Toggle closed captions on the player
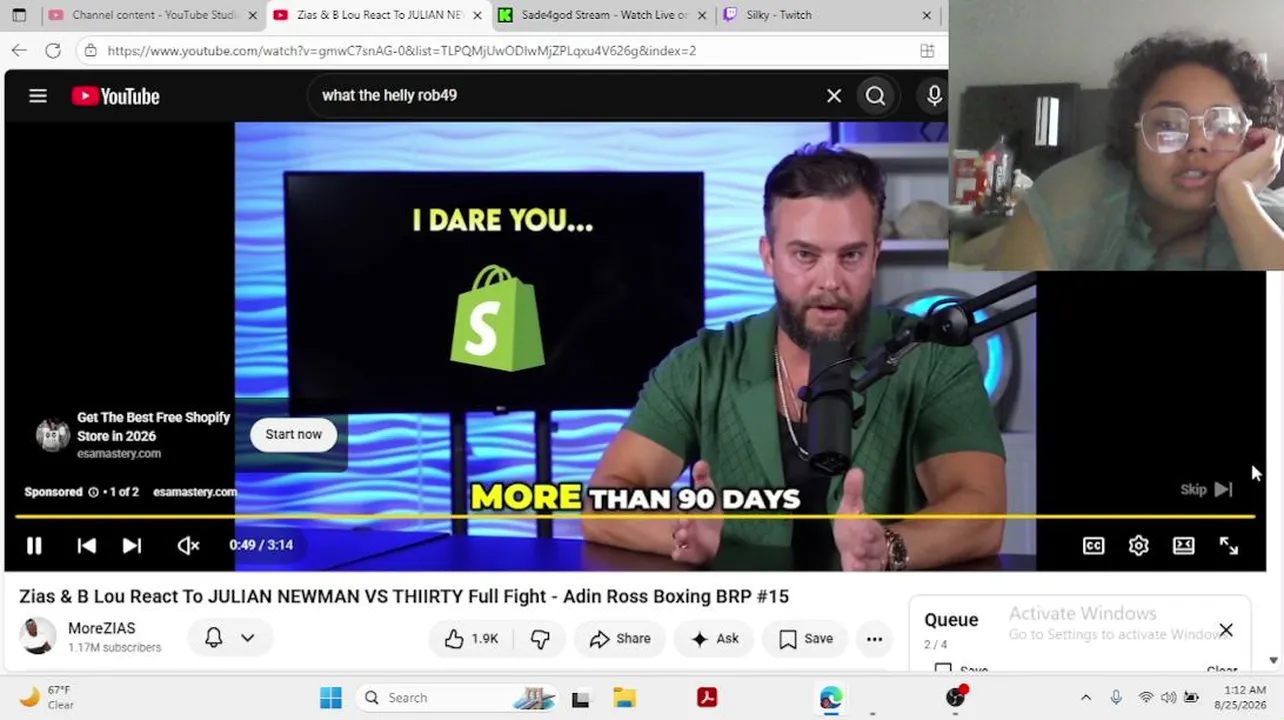Screen dimensions: 1284x720 coord(1094,546)
